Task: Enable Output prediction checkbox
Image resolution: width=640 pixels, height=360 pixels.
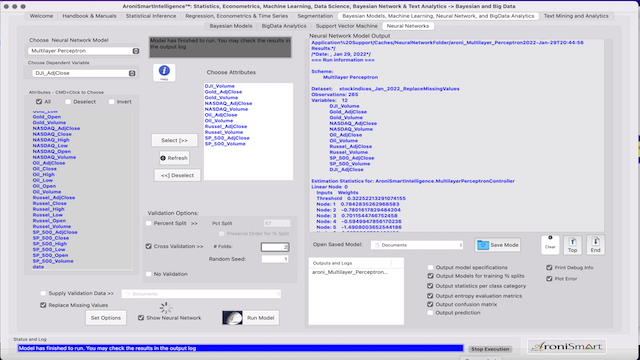Action: (x=430, y=313)
